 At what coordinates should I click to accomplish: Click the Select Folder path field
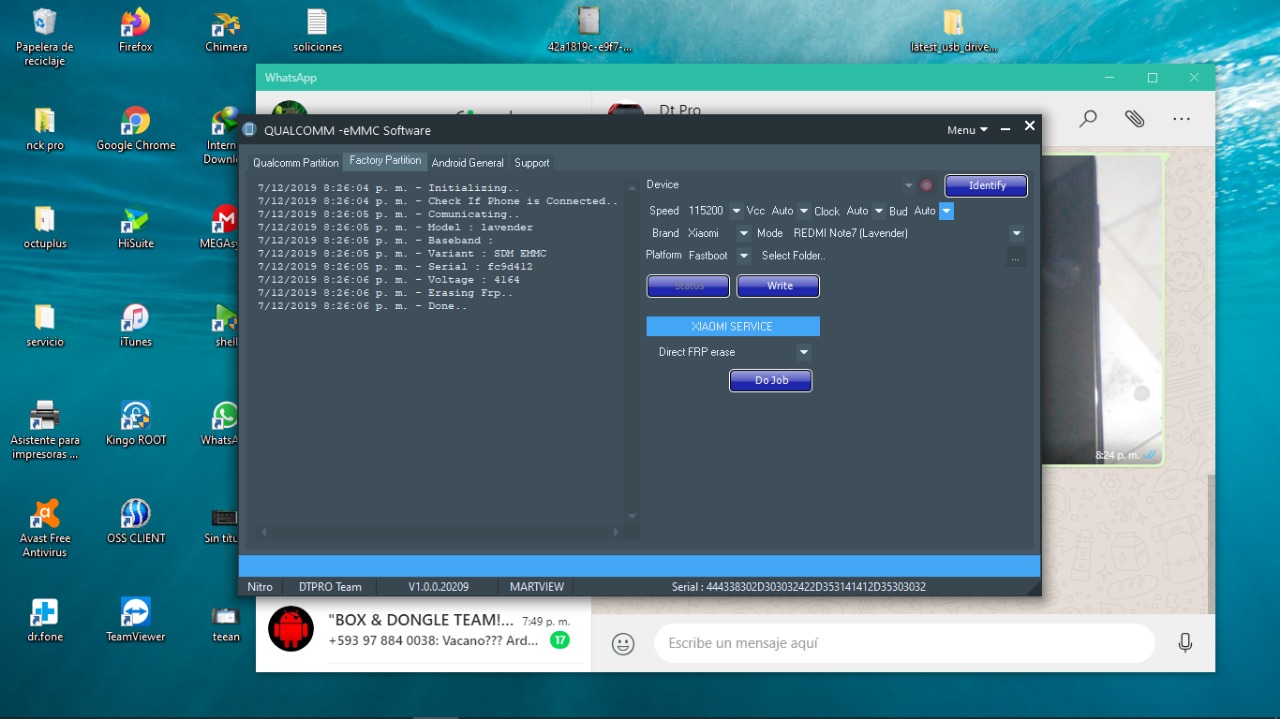coord(881,256)
